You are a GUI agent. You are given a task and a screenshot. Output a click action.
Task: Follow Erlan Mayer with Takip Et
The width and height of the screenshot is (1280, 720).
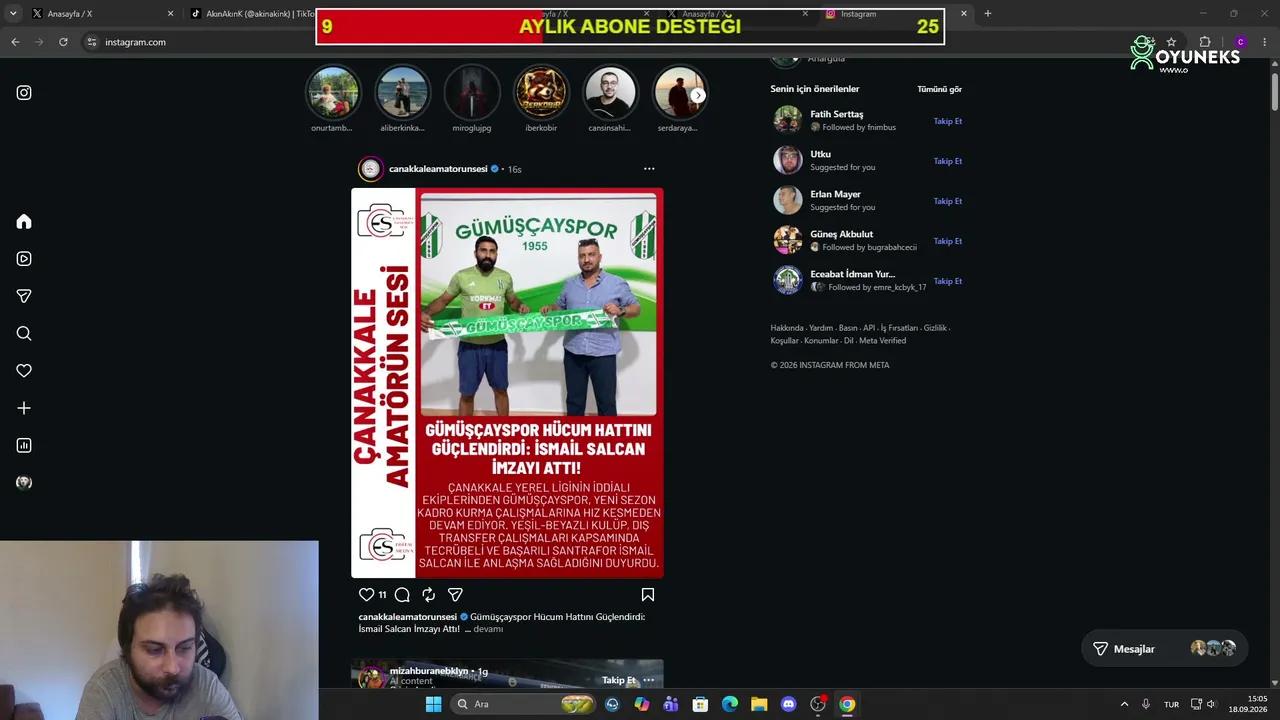point(948,201)
